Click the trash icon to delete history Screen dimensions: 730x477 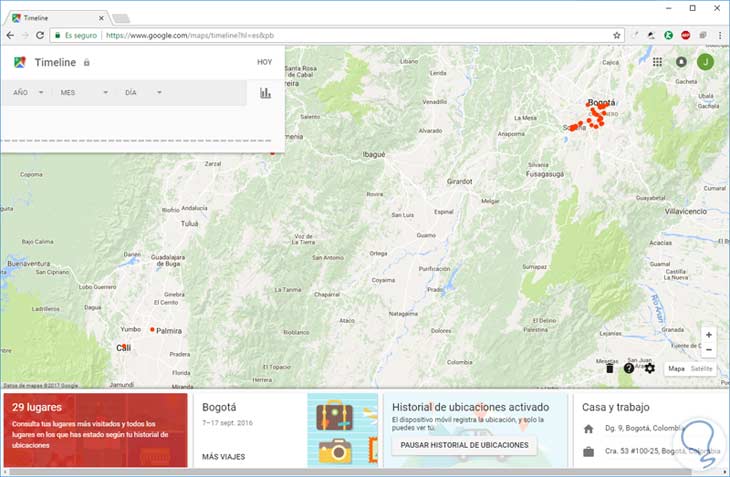609,369
